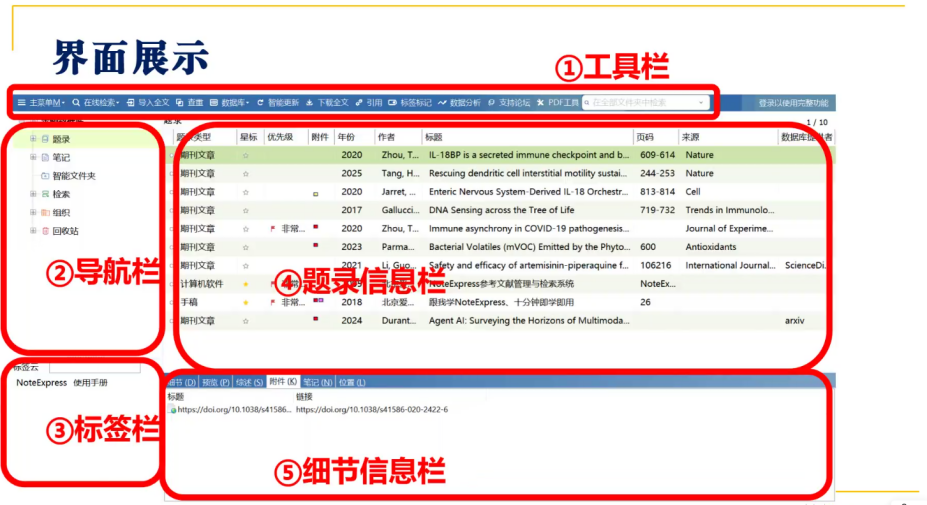The height and width of the screenshot is (505, 927).
Task: Open the 主菜单 main menu dropdown
Action: (41, 102)
